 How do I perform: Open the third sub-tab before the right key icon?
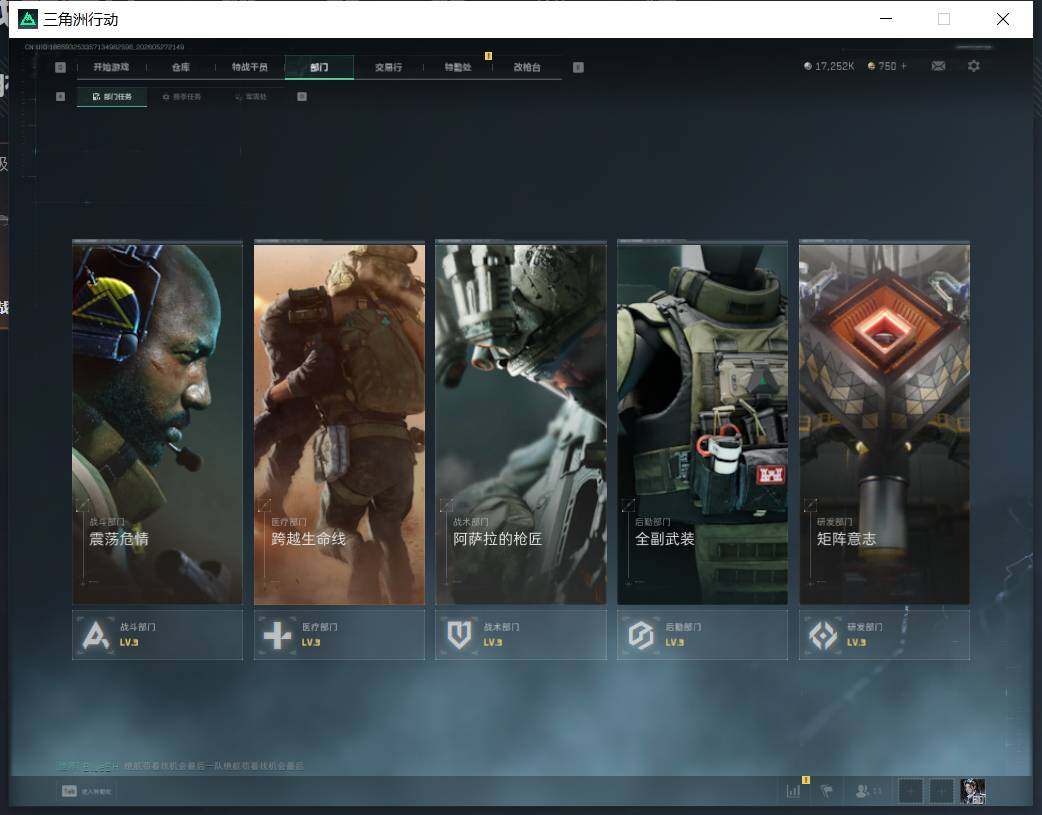point(251,96)
